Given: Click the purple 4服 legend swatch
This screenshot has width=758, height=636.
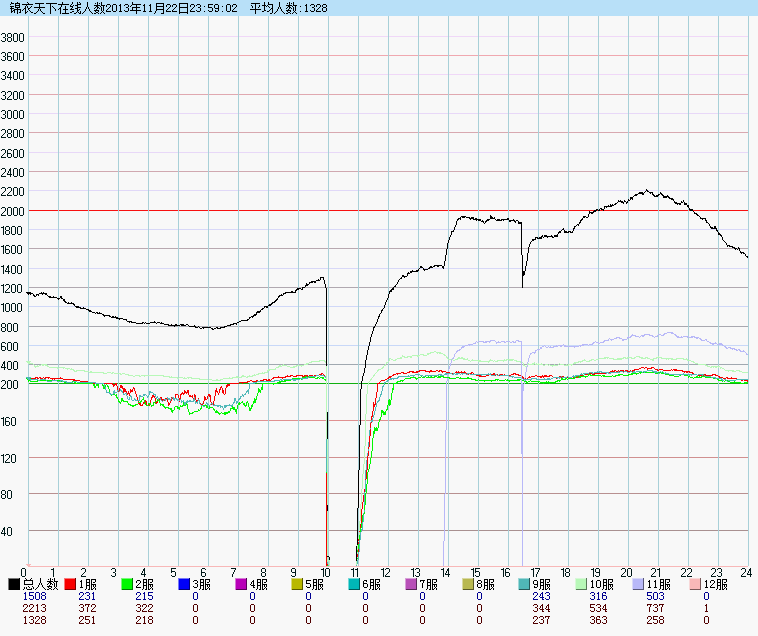Looking at the screenshot, I should coord(241,584).
